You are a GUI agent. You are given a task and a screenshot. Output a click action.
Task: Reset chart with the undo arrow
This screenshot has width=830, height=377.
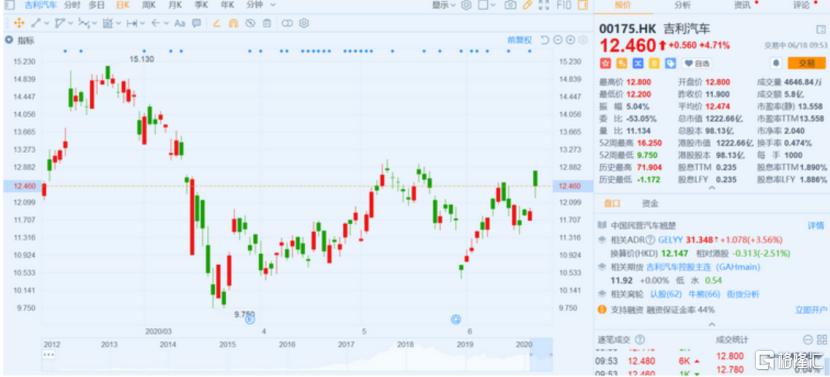pyautogui.click(x=545, y=40)
